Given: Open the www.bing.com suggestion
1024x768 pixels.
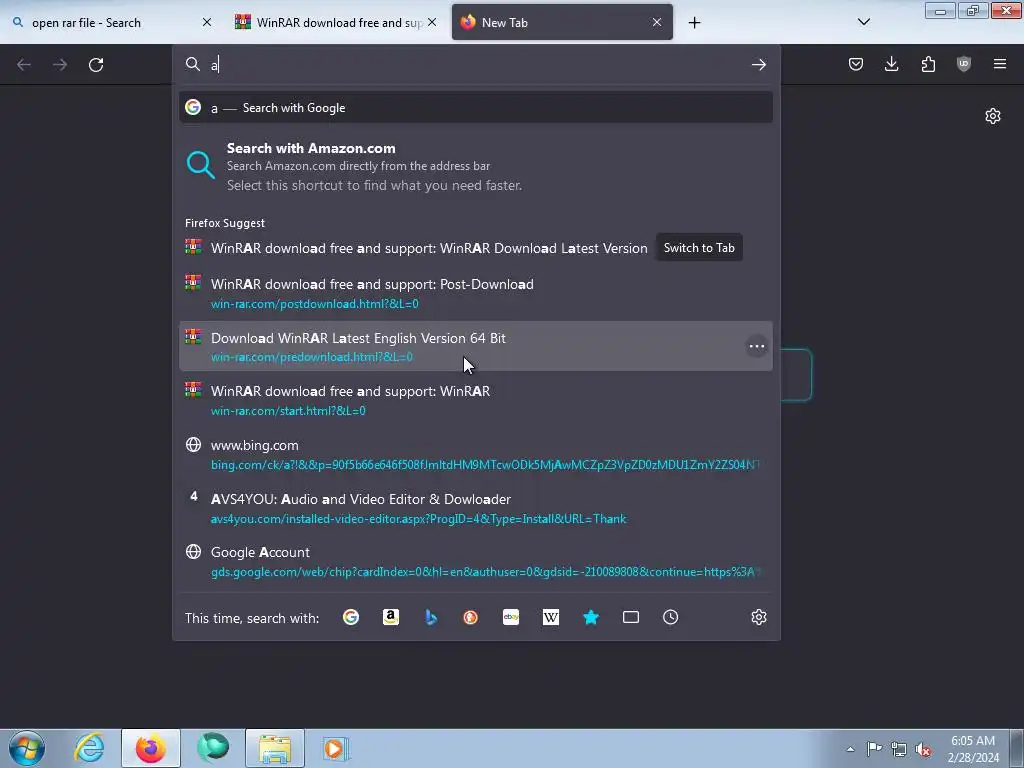Looking at the screenshot, I should 475,455.
